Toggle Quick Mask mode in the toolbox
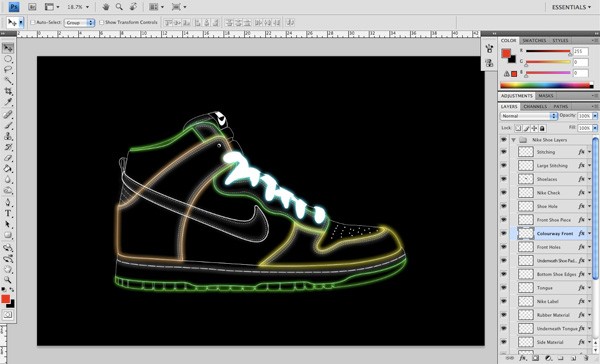600x364 pixels. click(x=8, y=315)
